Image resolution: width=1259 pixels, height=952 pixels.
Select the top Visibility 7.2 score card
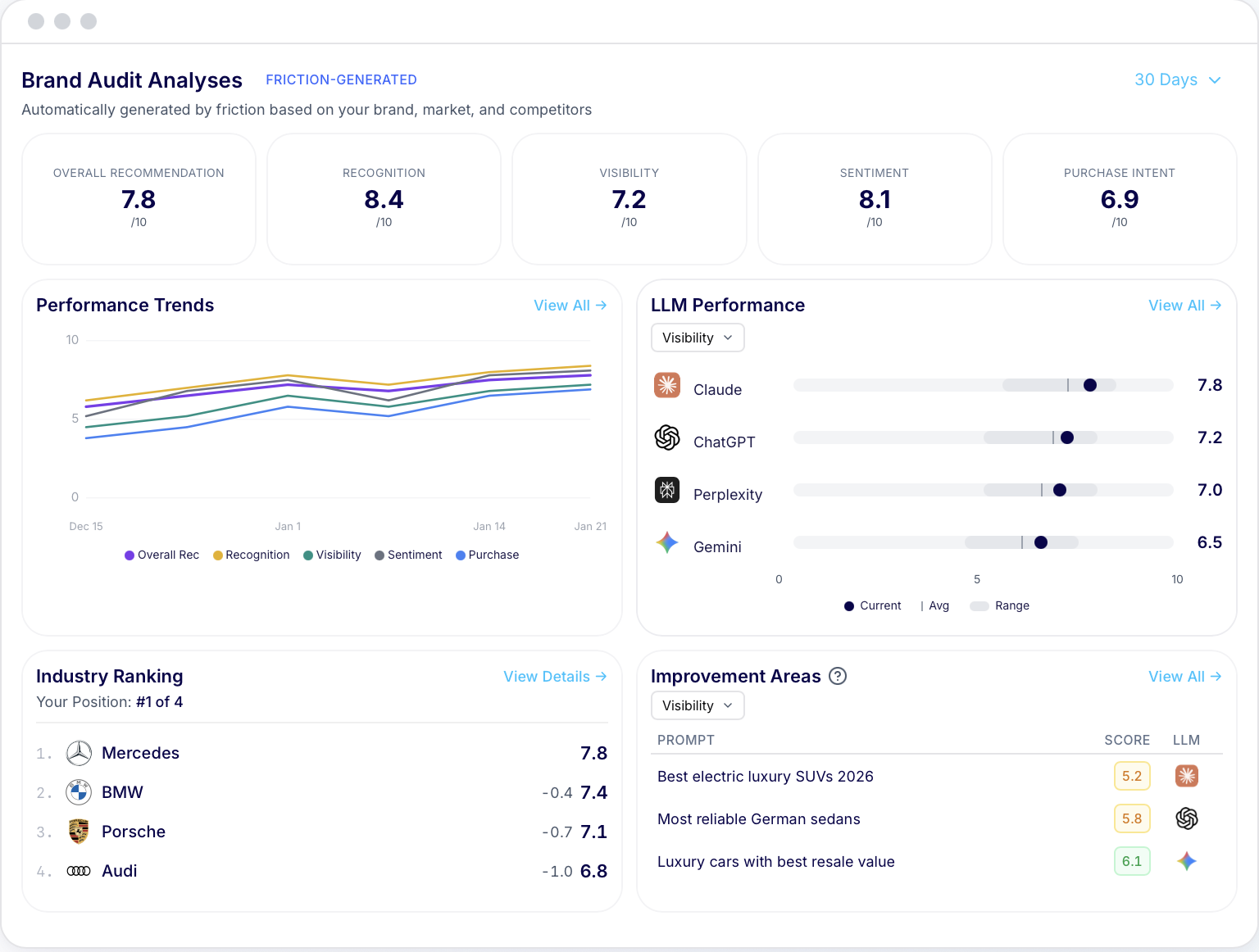pos(629,199)
